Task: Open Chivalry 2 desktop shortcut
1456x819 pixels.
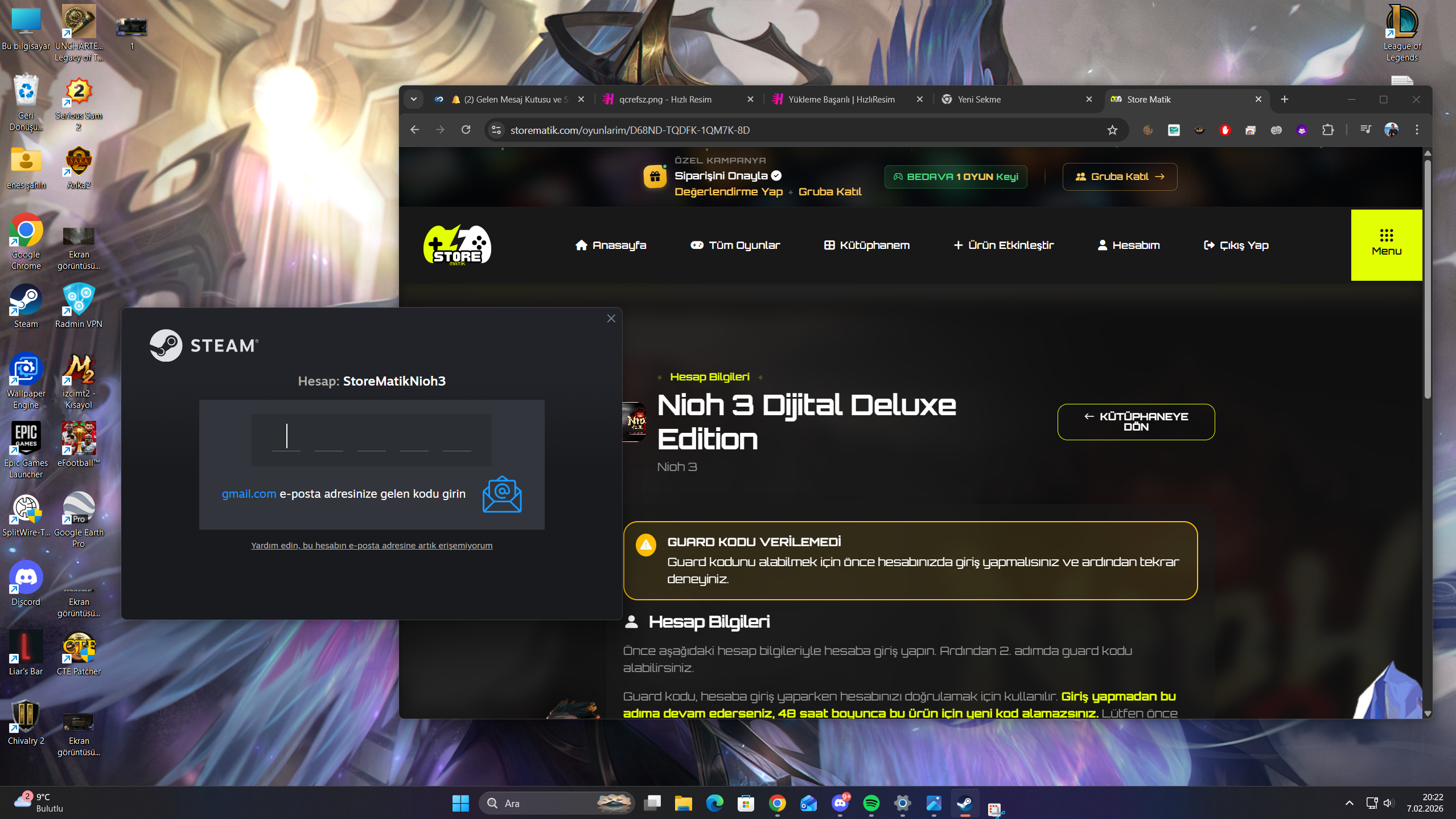Action: [x=26, y=723]
